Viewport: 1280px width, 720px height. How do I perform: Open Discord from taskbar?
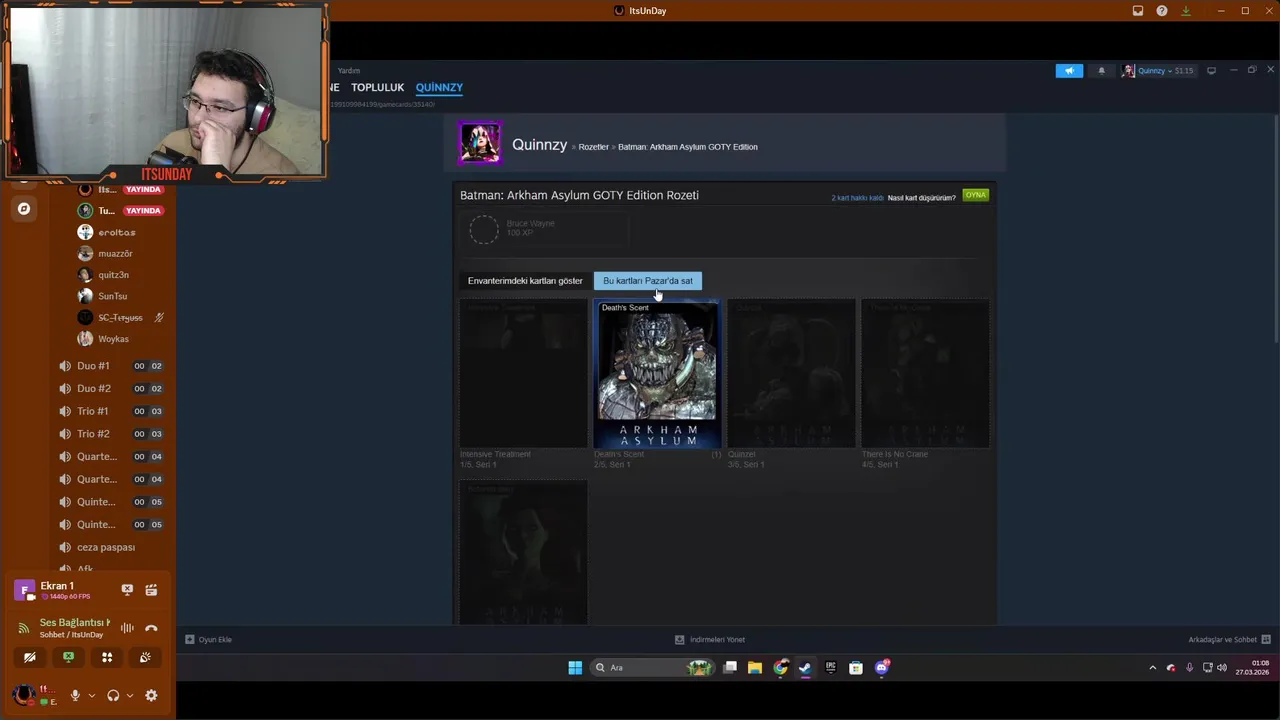pos(881,667)
